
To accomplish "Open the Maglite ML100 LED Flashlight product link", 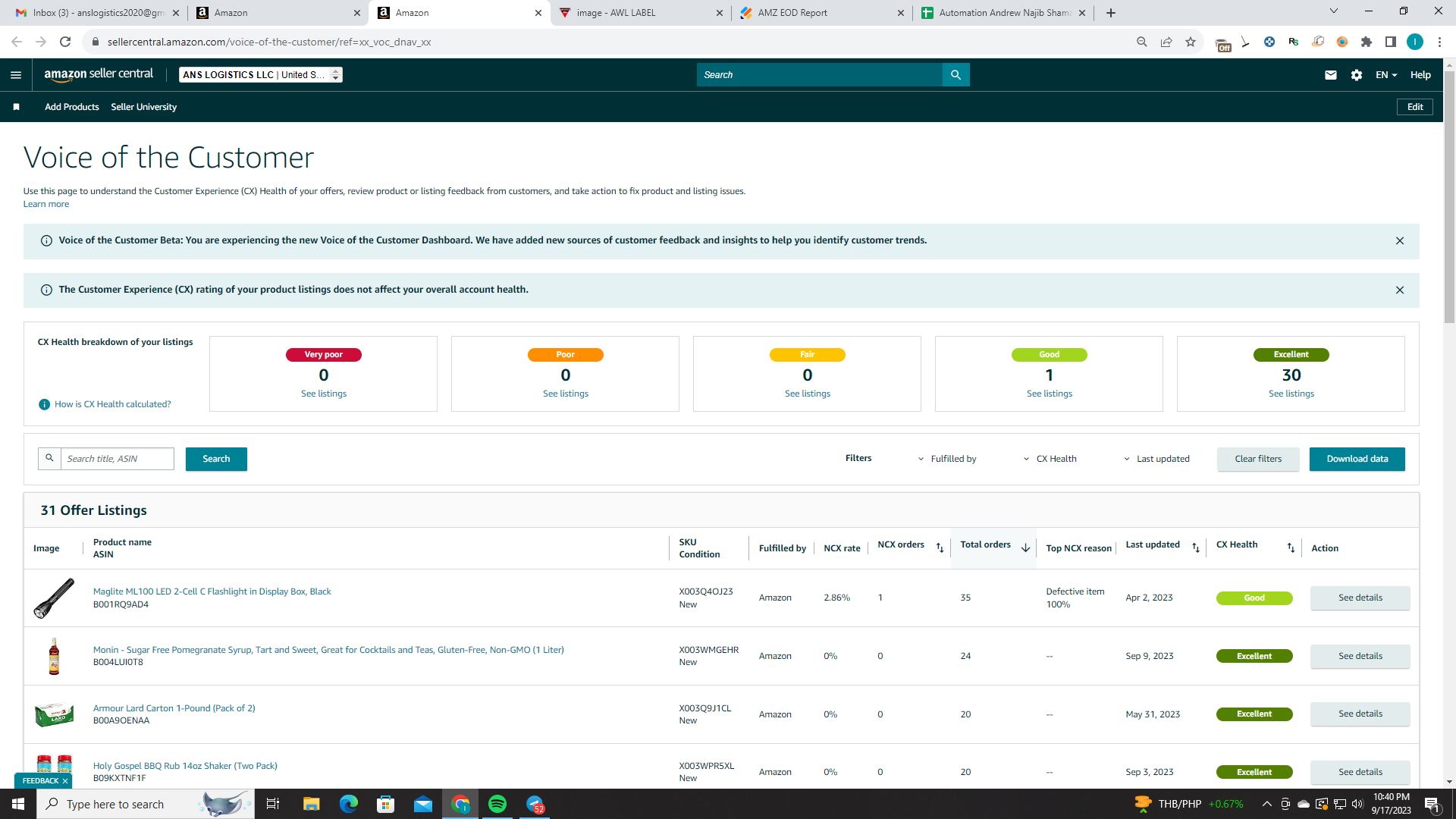I will [x=212, y=591].
